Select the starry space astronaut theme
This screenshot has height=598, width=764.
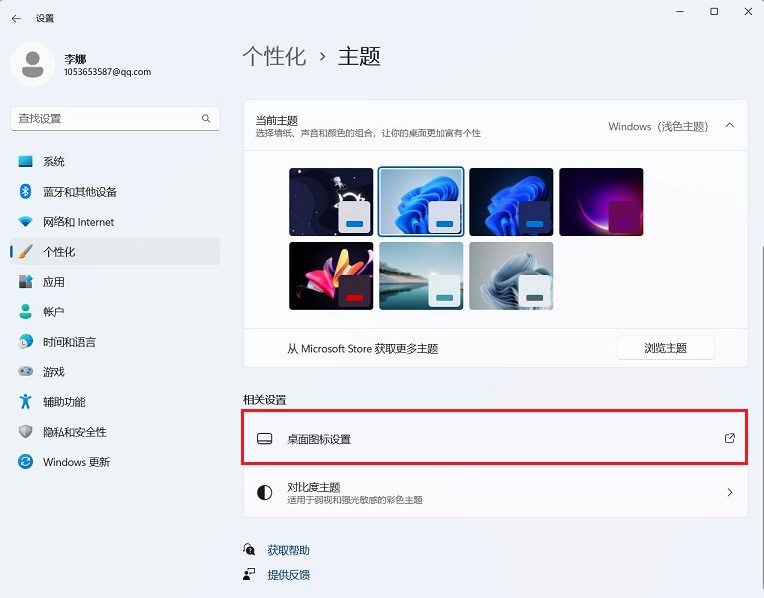[x=331, y=202]
